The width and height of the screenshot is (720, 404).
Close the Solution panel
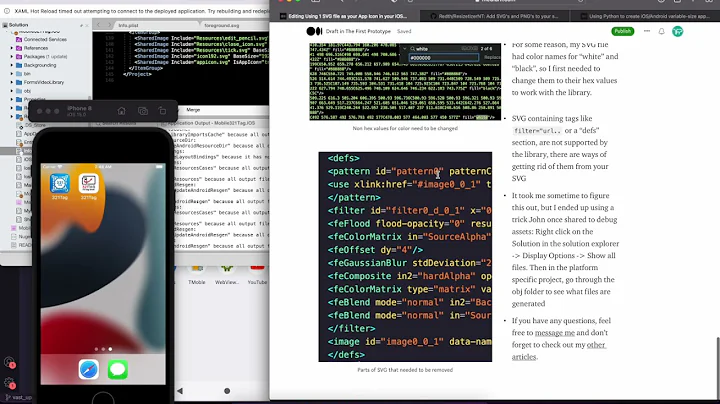[x=87, y=25]
